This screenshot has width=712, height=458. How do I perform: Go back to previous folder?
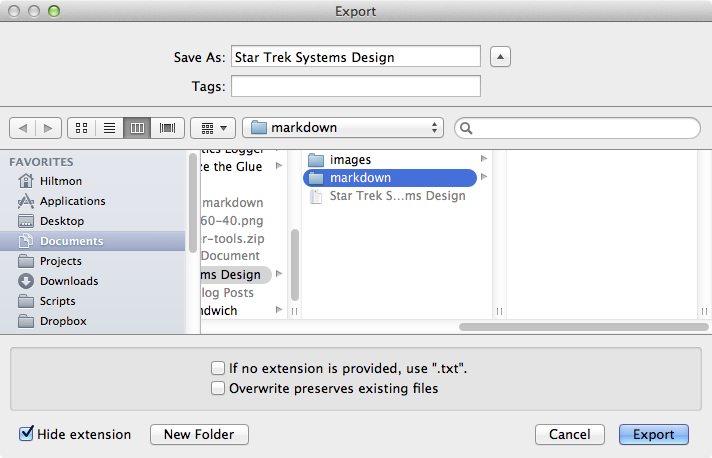pos(23,128)
